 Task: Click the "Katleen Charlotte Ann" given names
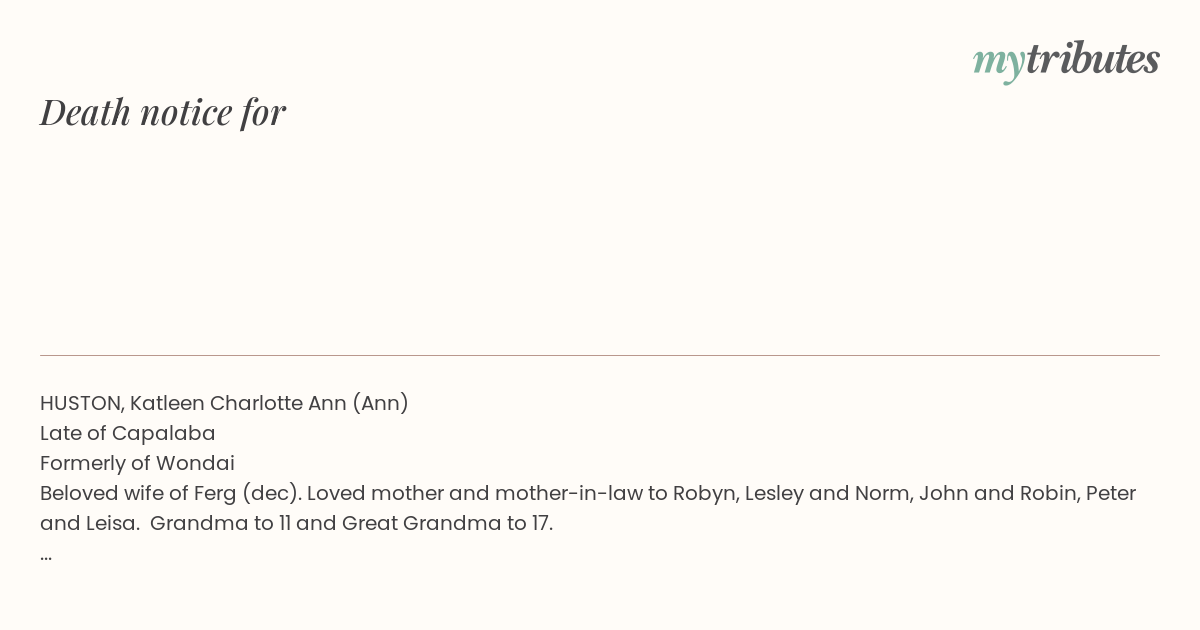[238, 403]
